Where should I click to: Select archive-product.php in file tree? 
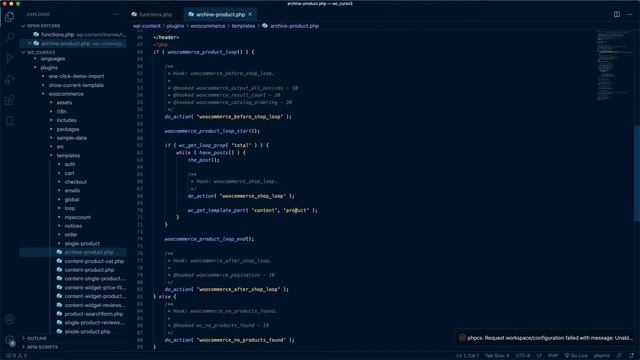click(x=89, y=252)
